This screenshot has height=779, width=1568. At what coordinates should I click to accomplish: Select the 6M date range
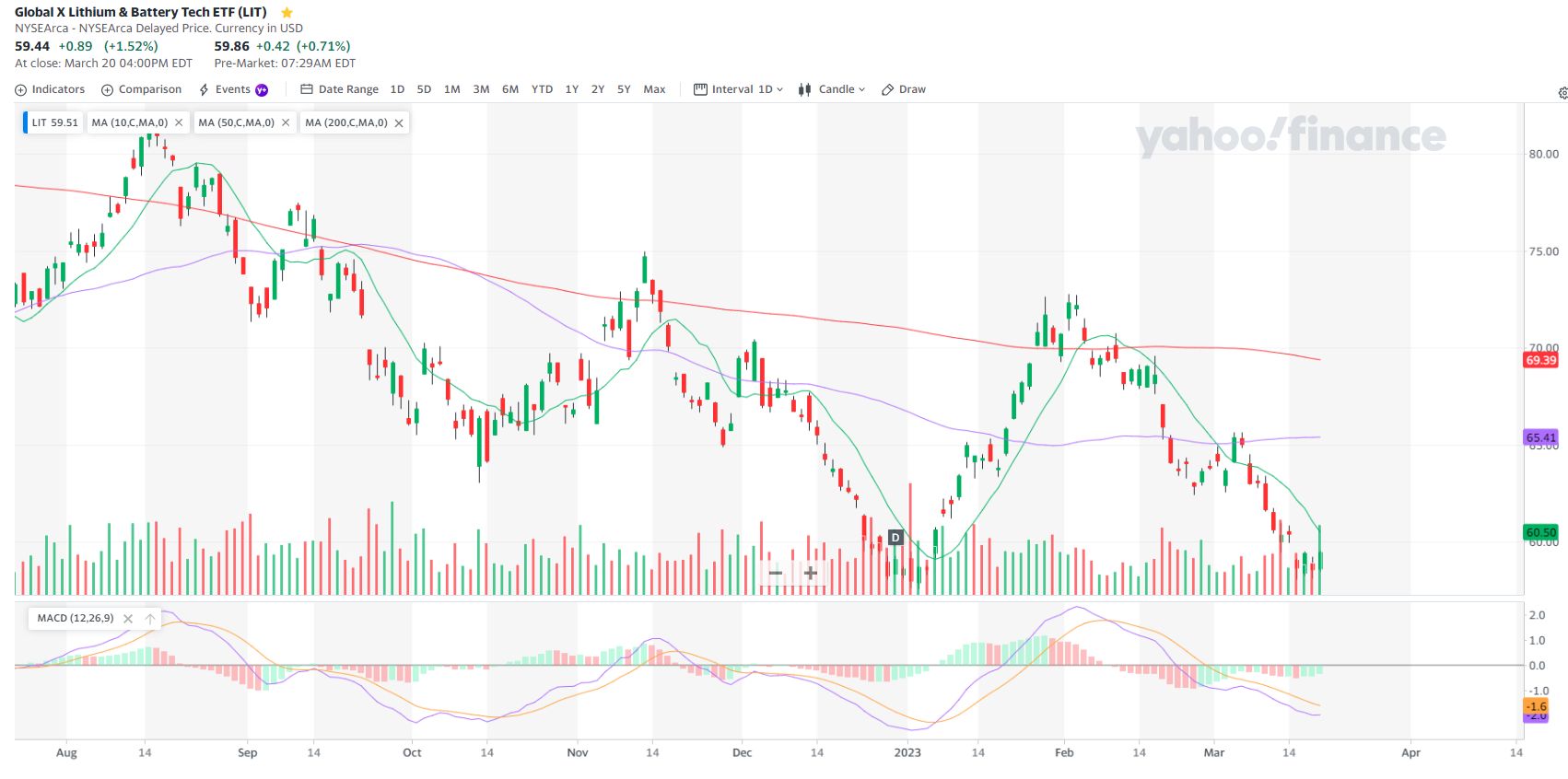510,89
